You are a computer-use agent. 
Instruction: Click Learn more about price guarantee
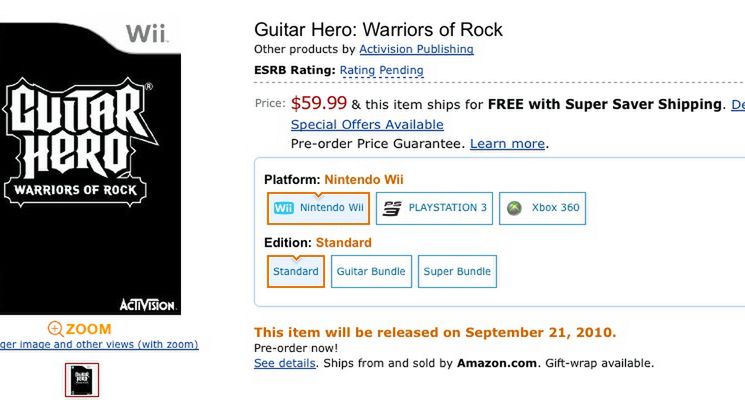click(507, 144)
